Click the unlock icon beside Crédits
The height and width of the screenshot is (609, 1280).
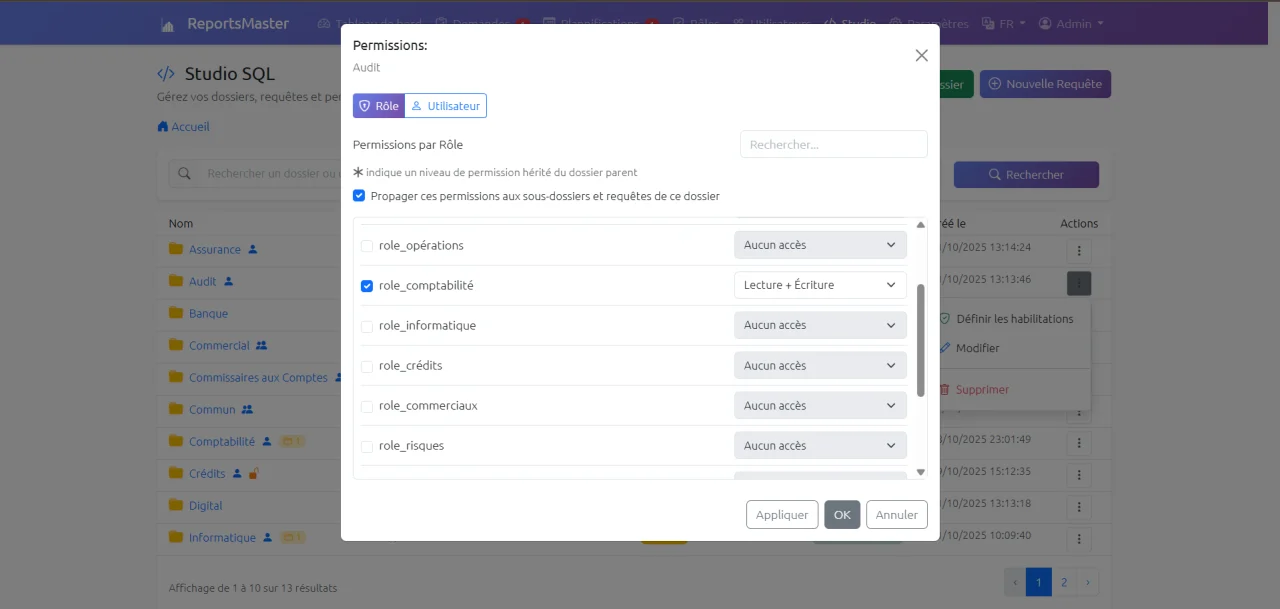tap(254, 473)
